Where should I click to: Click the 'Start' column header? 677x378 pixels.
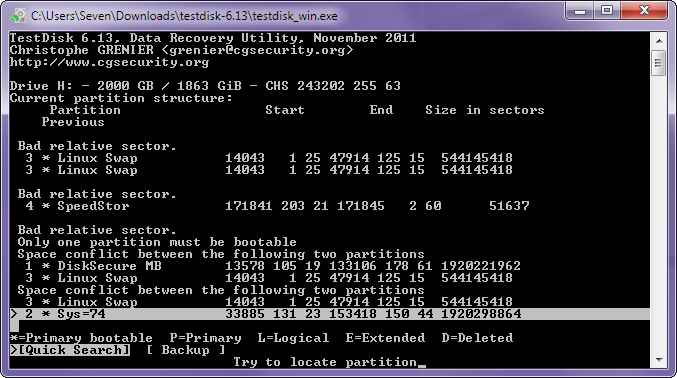coord(285,110)
